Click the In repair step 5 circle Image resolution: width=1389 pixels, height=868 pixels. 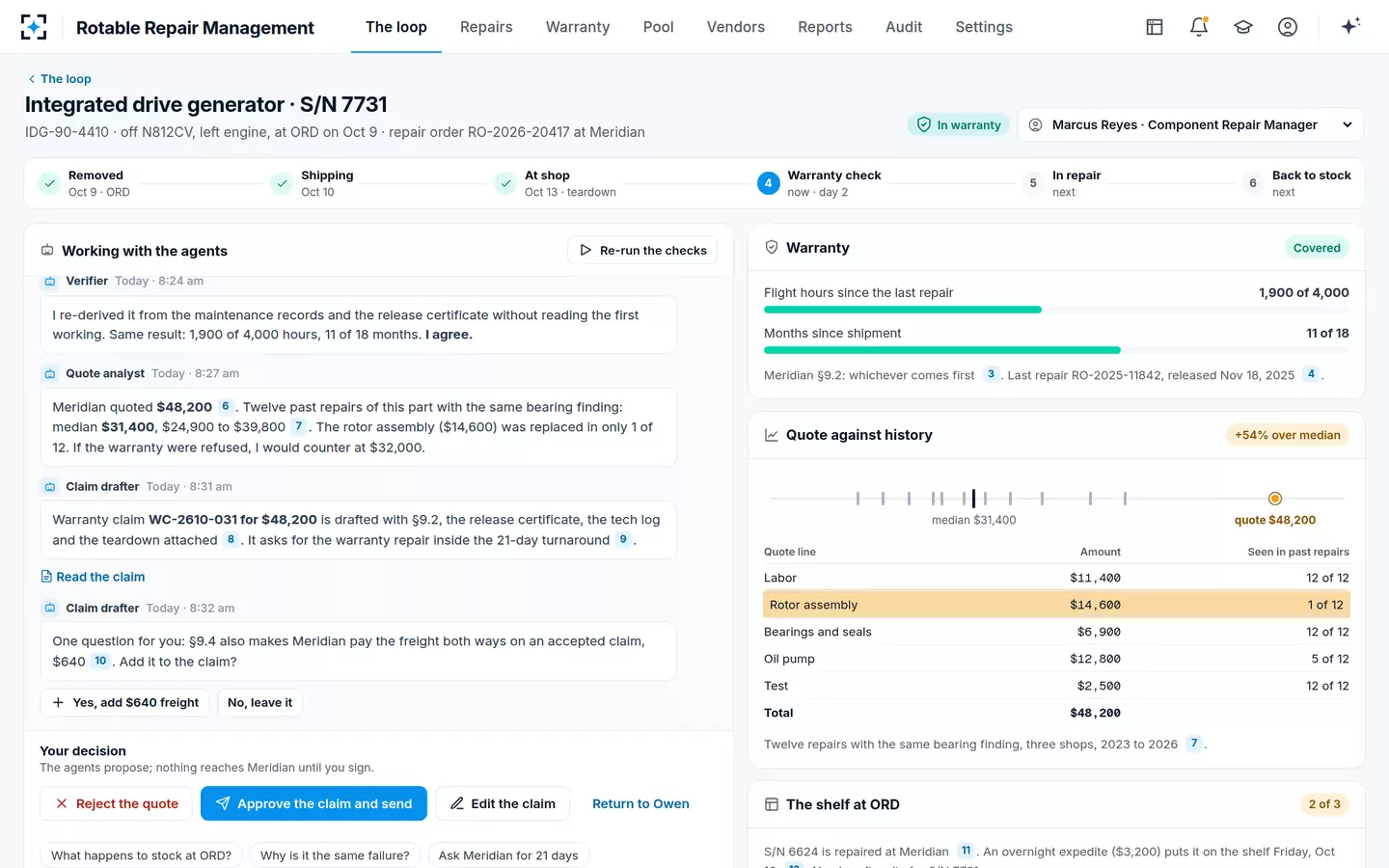1033,183
